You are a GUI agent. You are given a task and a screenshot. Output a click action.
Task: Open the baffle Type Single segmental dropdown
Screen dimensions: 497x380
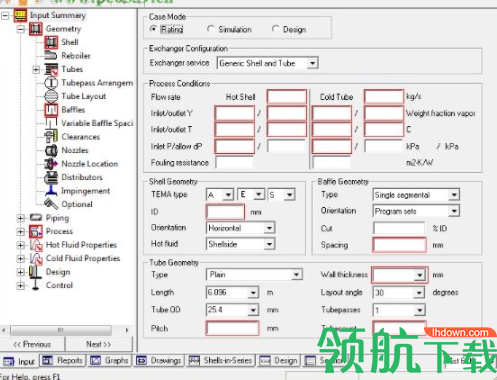click(x=454, y=195)
